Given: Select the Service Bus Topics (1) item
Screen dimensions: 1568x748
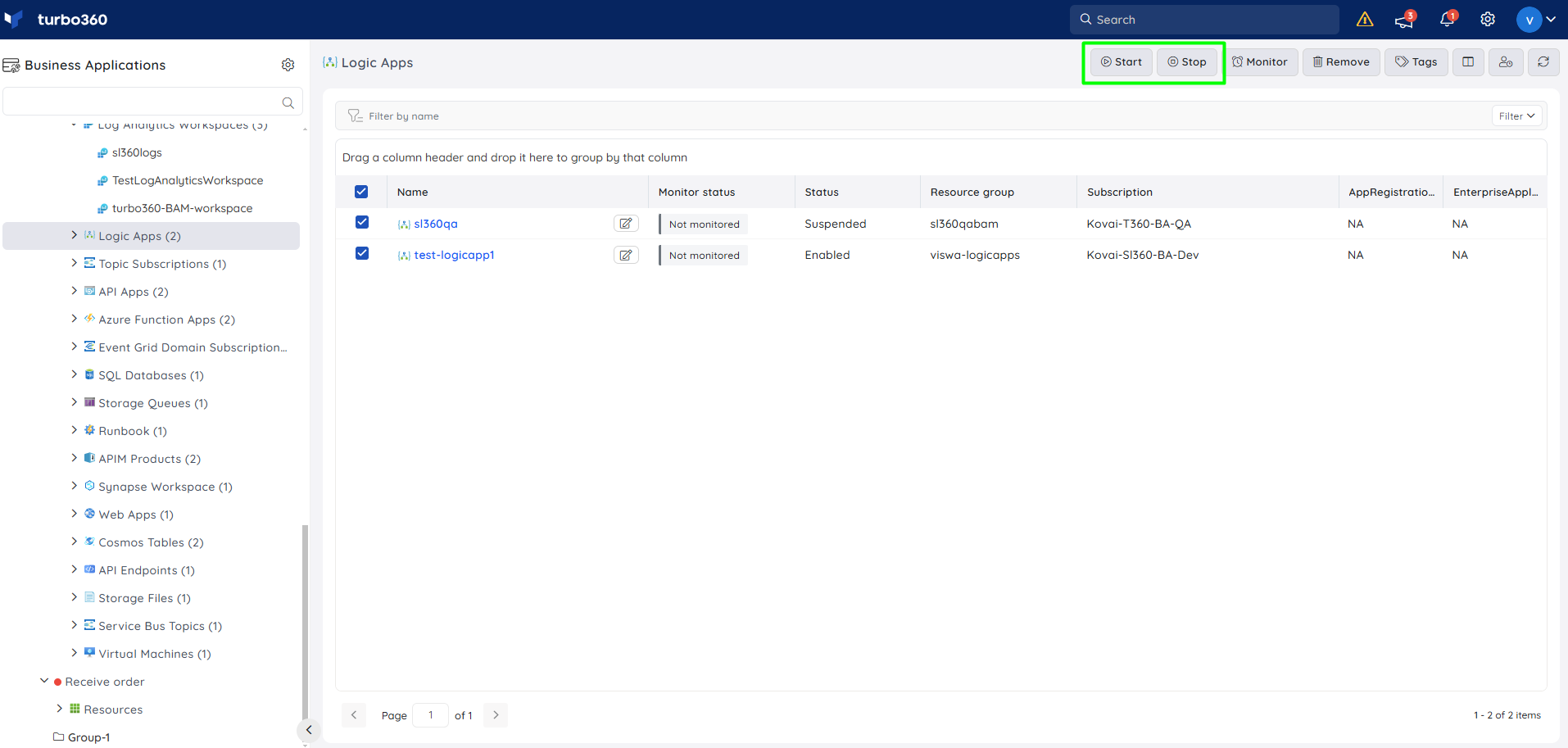Looking at the screenshot, I should [160, 626].
